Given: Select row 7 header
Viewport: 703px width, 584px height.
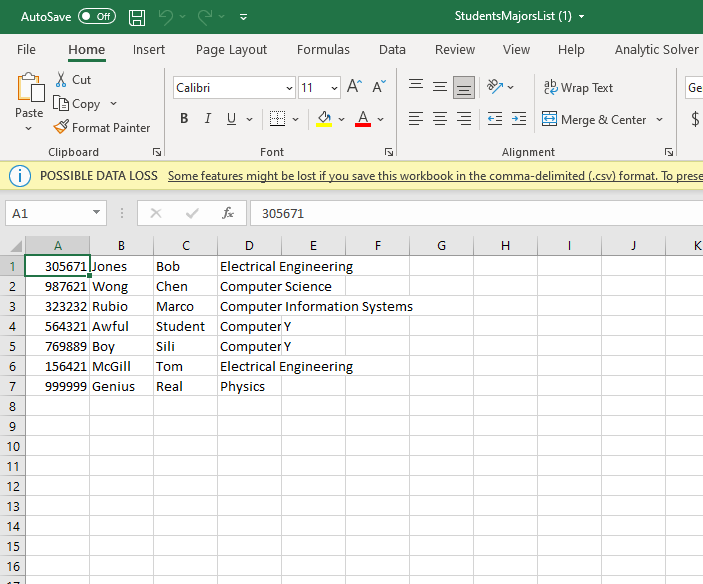Looking at the screenshot, I should tap(12, 386).
